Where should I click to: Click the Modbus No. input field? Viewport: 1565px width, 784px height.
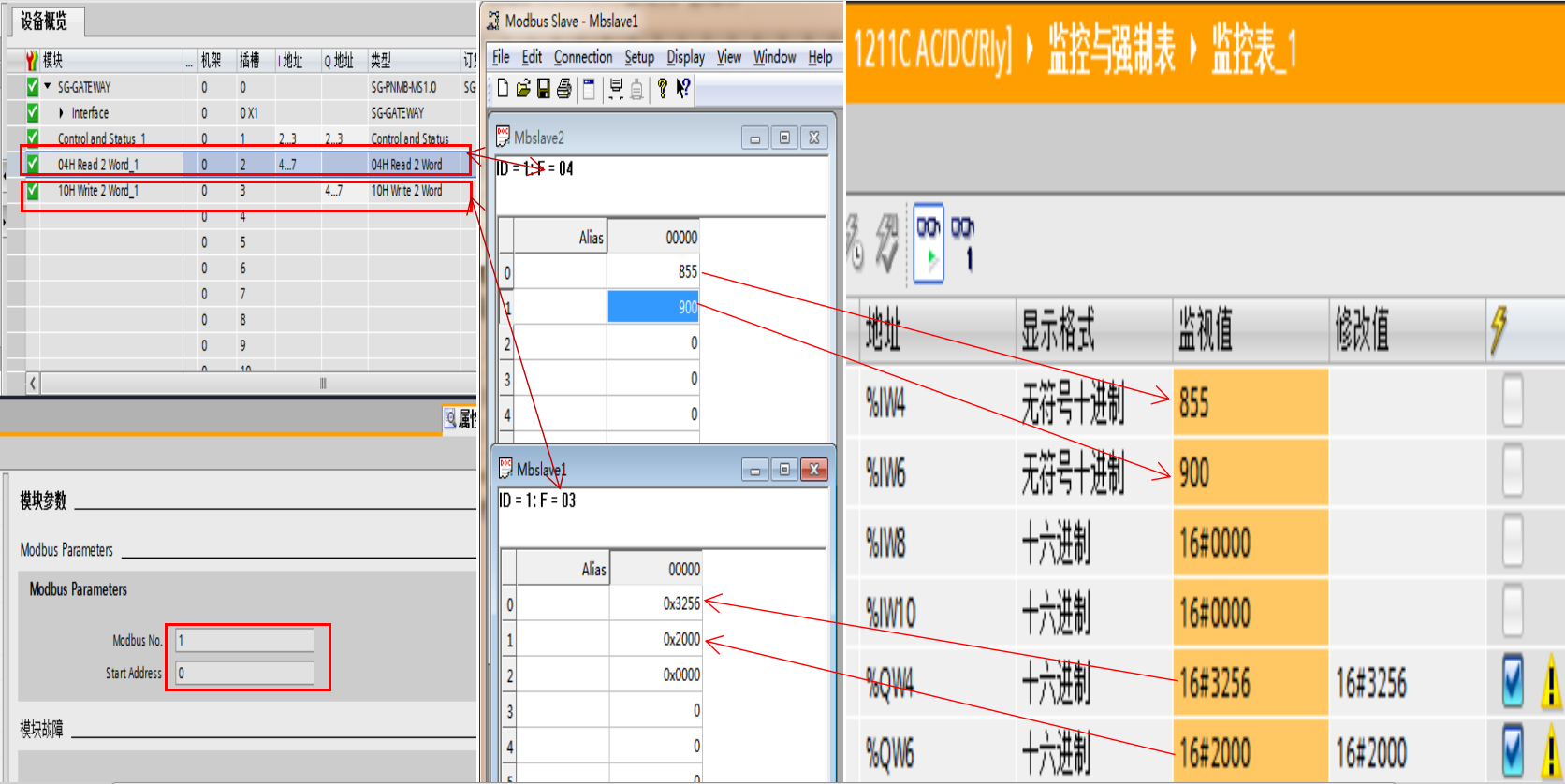click(x=245, y=640)
